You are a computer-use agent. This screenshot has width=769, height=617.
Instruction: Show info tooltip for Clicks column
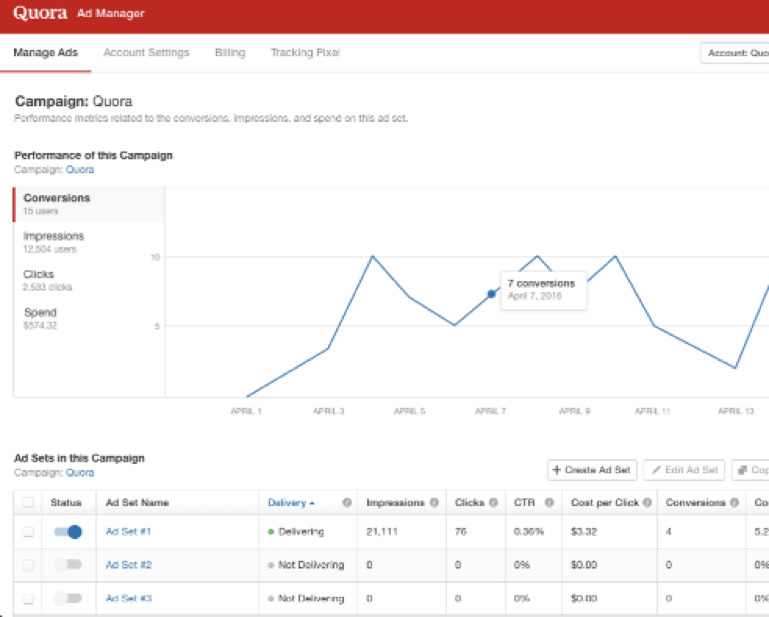[x=493, y=502]
